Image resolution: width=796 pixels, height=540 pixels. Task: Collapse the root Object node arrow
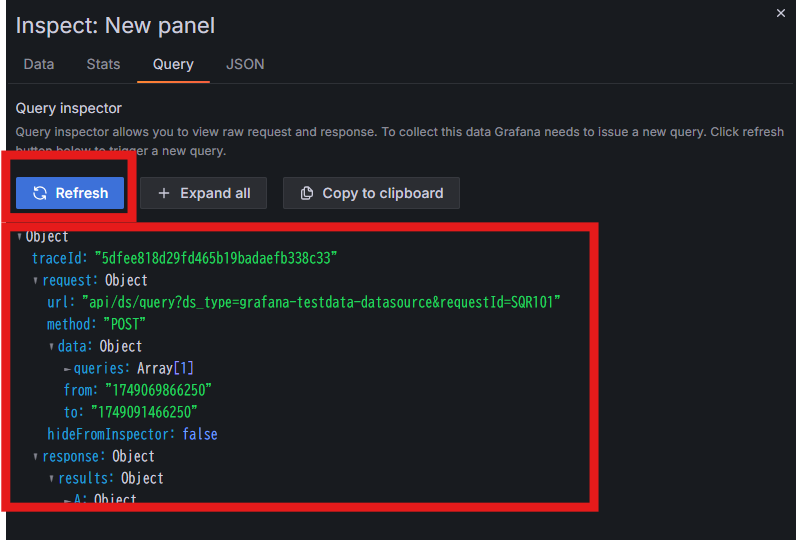(19, 237)
